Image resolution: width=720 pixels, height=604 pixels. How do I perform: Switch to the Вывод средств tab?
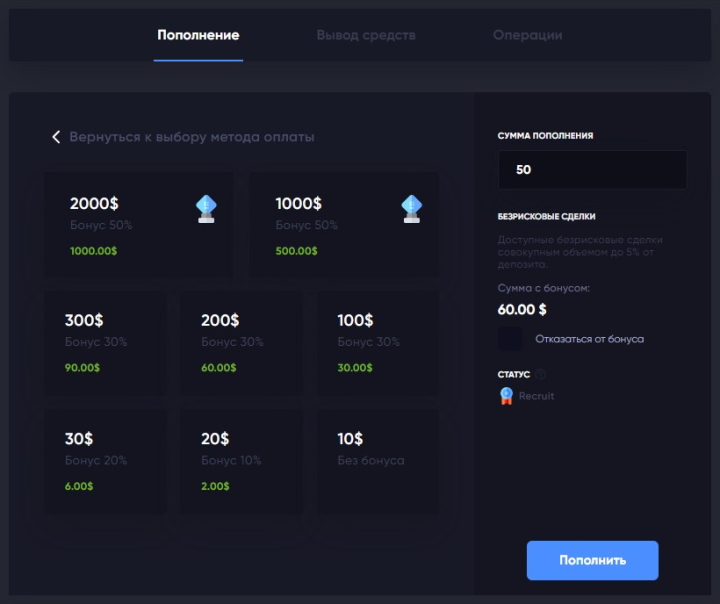[x=366, y=35]
